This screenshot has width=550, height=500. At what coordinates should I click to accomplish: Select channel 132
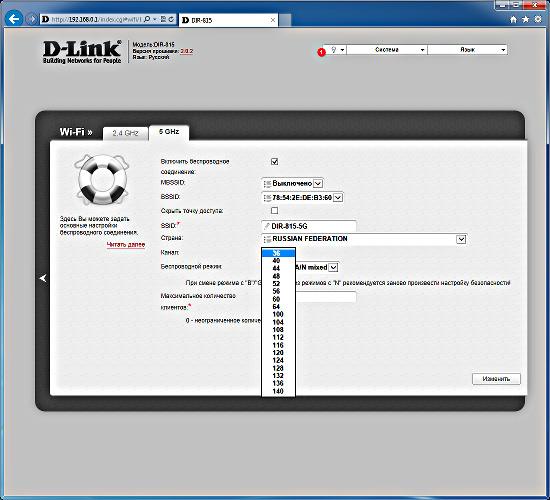278,375
